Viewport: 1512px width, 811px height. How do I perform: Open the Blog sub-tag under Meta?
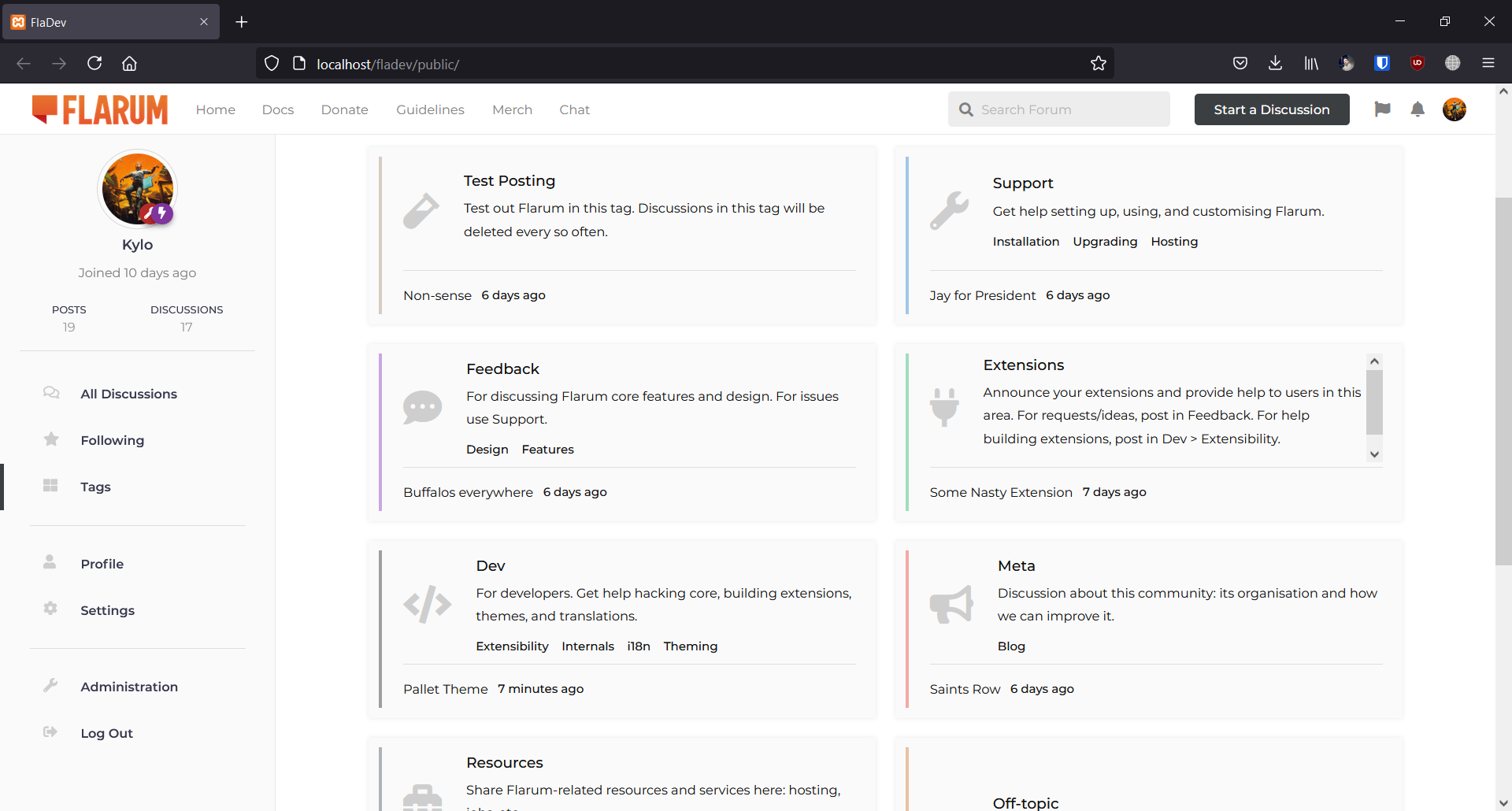1012,646
